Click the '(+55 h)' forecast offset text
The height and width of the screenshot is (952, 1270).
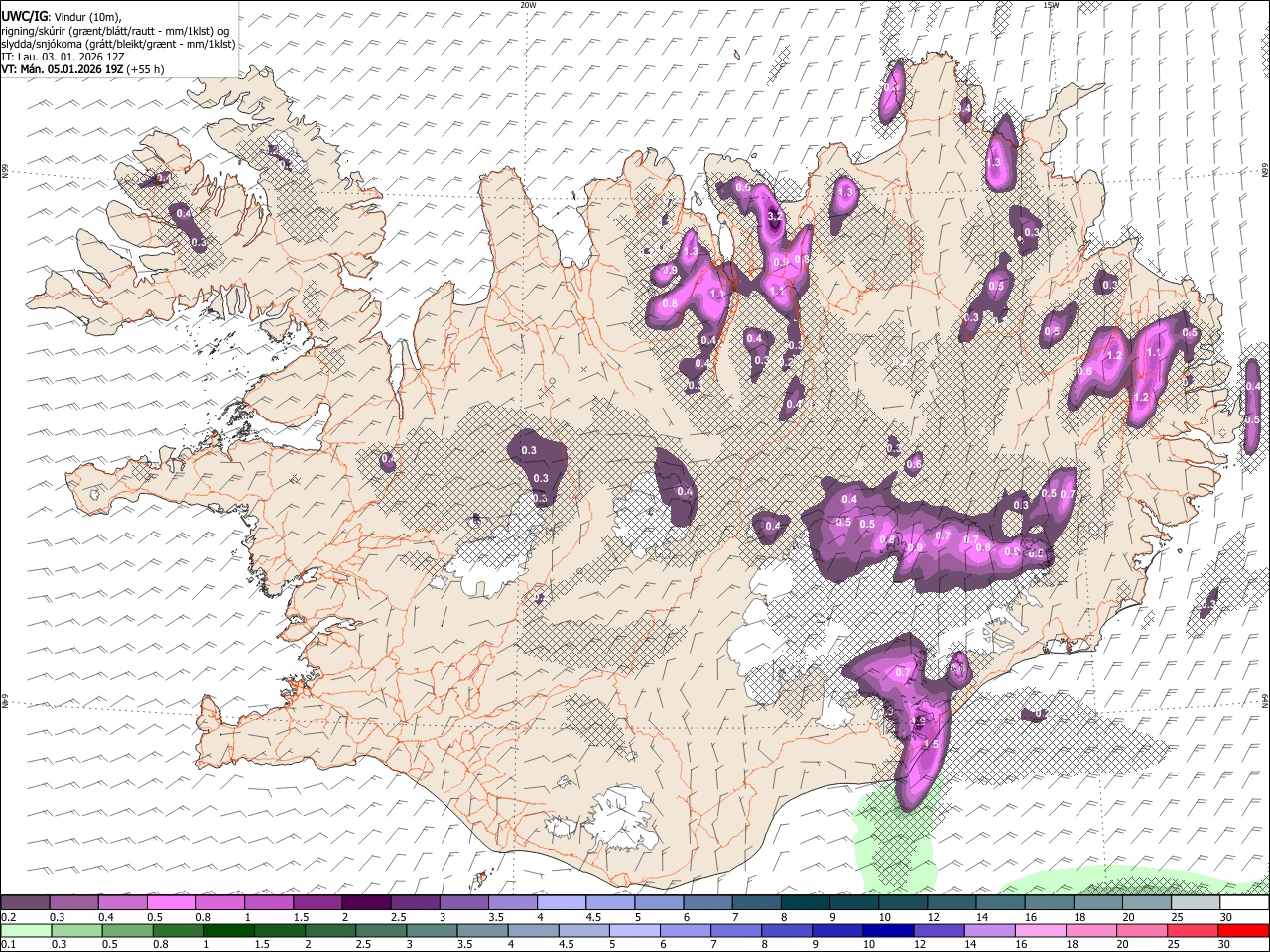tap(145, 69)
